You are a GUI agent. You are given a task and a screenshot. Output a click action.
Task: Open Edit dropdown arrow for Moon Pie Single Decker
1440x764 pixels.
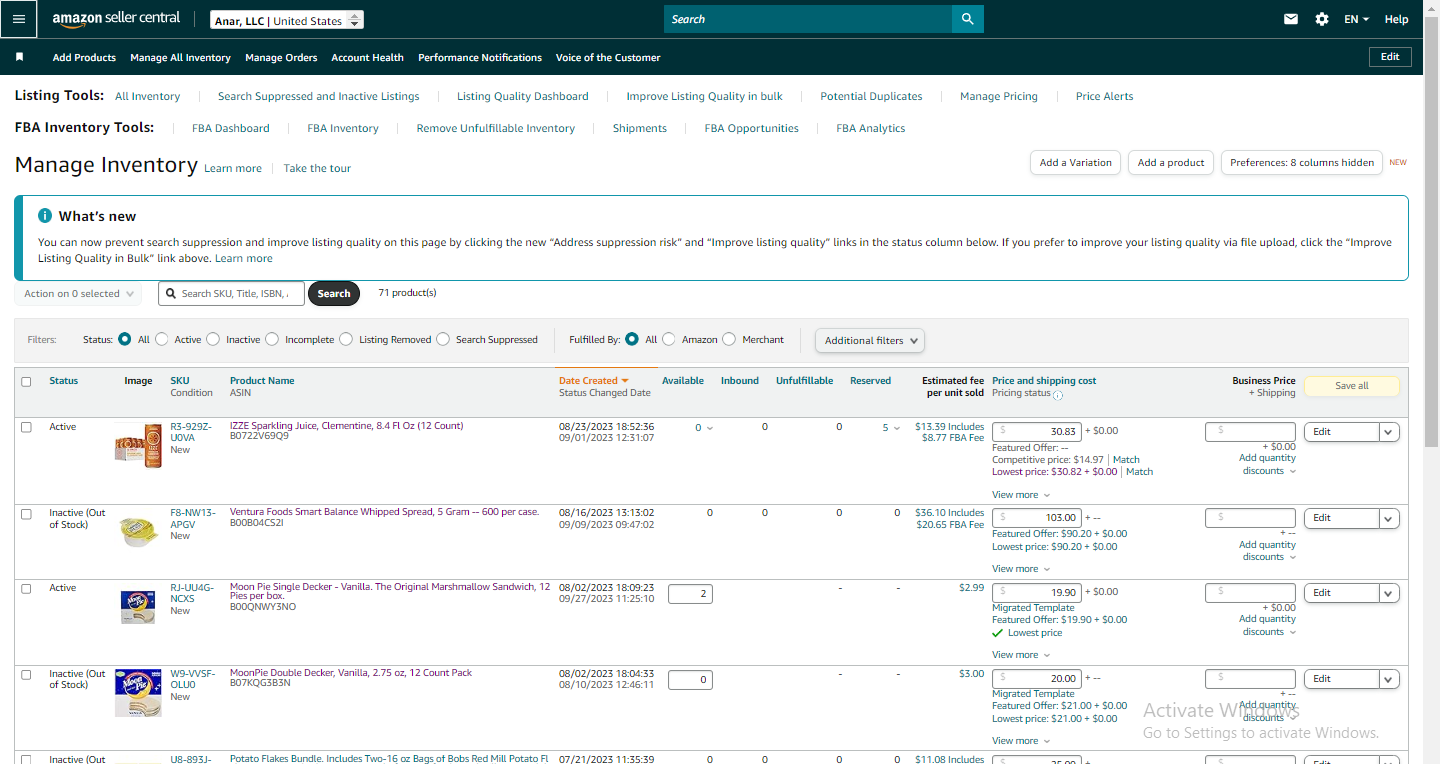pos(1389,593)
